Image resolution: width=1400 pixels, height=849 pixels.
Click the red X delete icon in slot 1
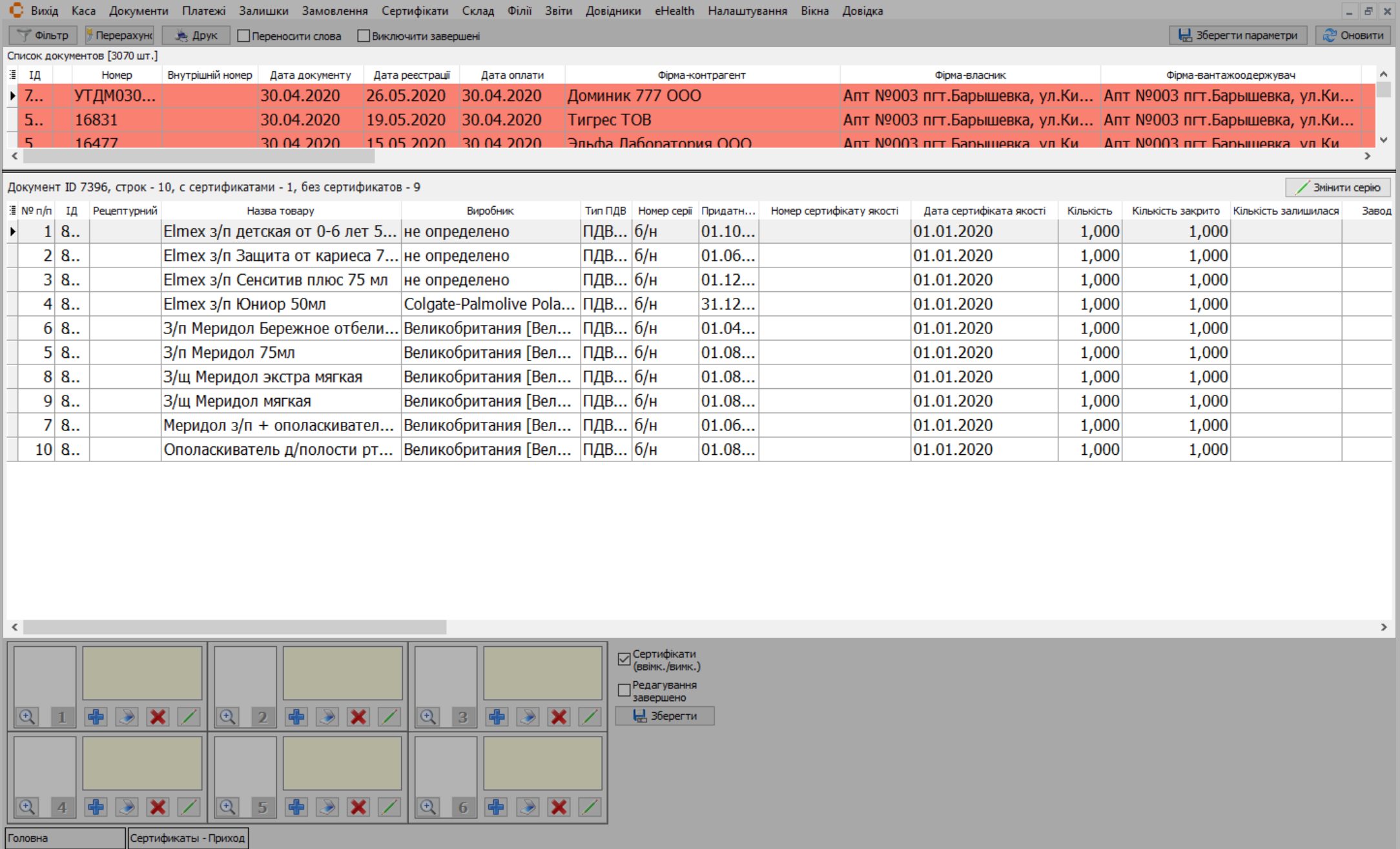[158, 717]
